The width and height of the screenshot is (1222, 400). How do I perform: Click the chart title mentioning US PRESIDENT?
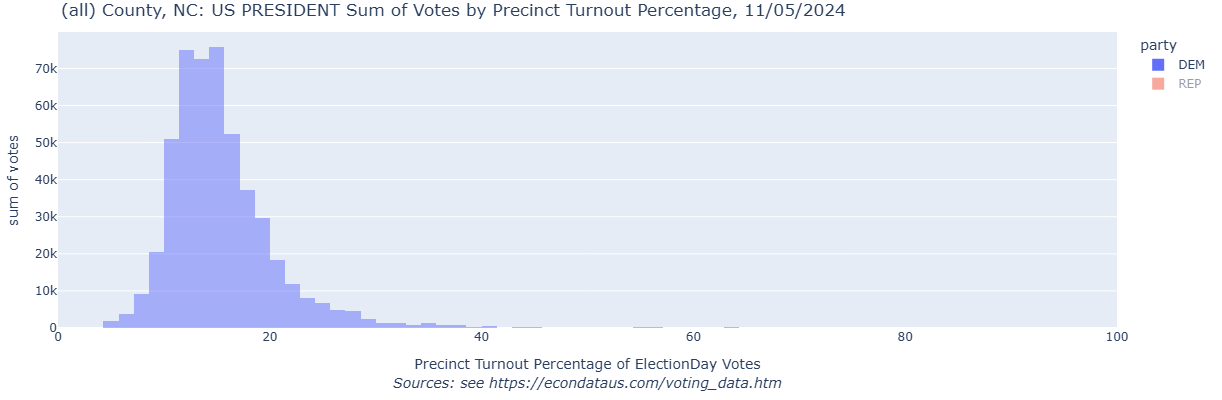453,11
